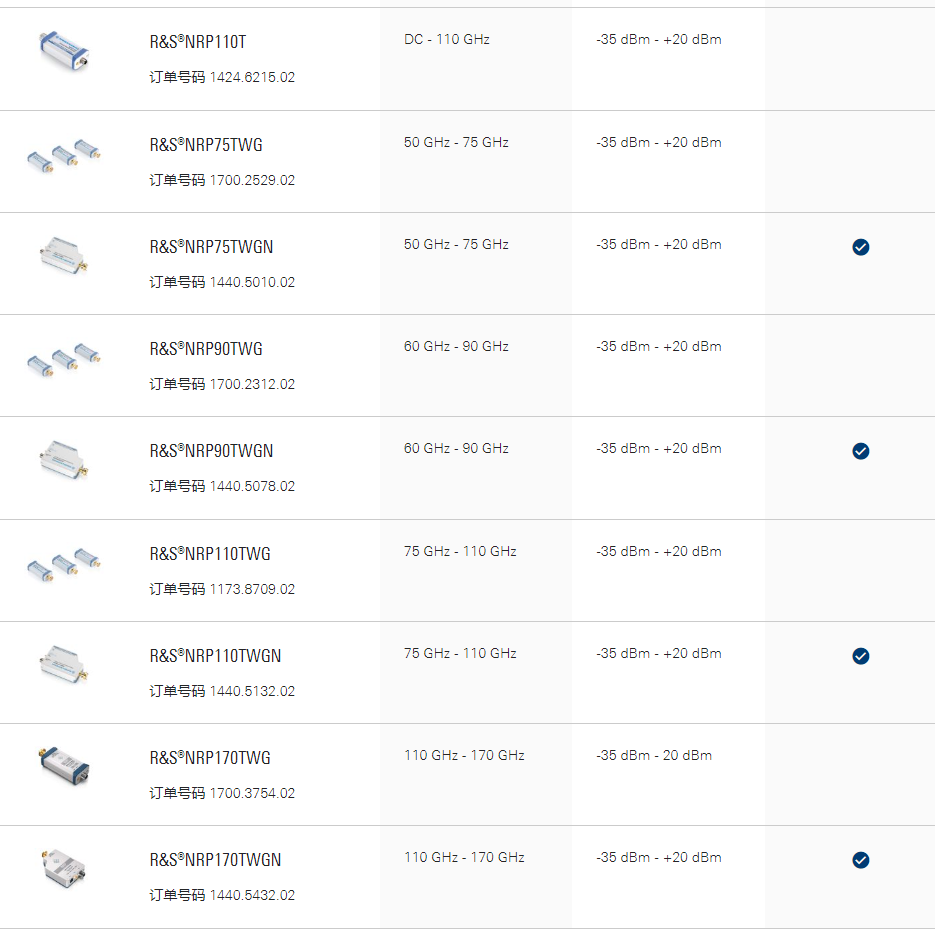
Task: Select the NRP75TWGN sensor picture
Action: [x=64, y=255]
